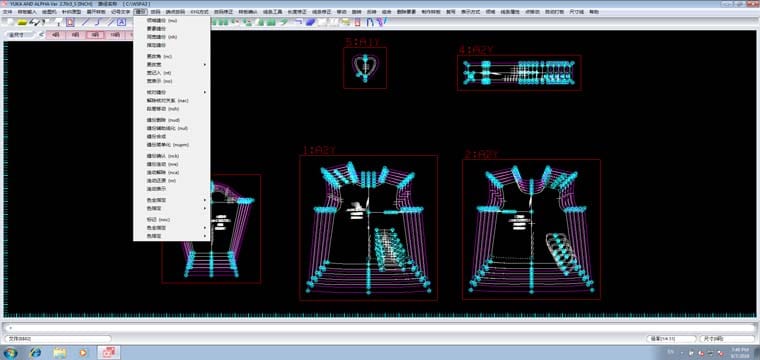This screenshot has height=360, width=760.
Task: Select the first pink size tab after '<'
Action: click(x=56, y=35)
